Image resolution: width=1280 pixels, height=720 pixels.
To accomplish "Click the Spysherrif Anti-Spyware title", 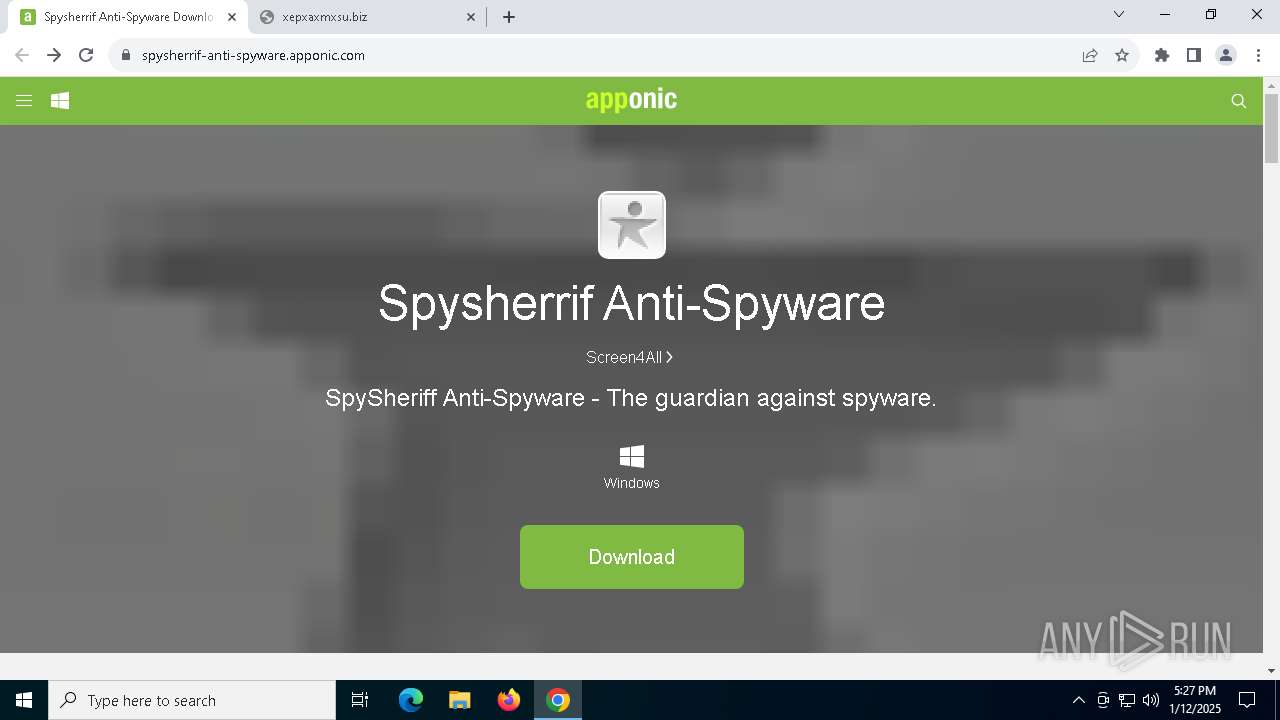I will point(632,302).
